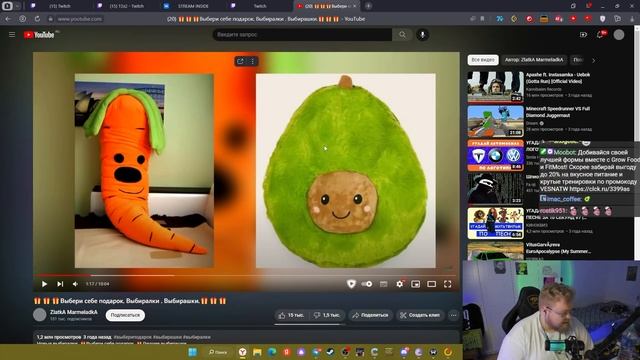Click the www.youtube.com address field
The height and width of the screenshot is (360, 640).
[x=80, y=19]
